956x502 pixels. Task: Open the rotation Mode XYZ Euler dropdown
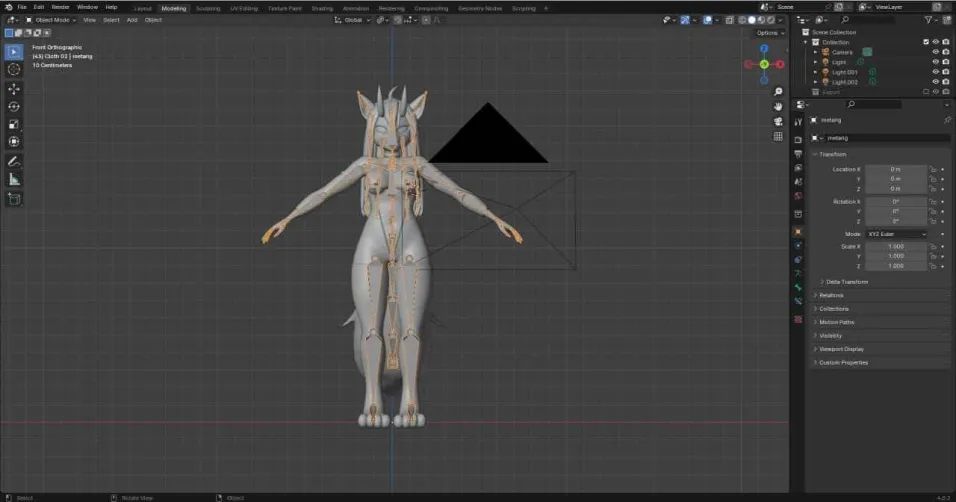point(896,234)
